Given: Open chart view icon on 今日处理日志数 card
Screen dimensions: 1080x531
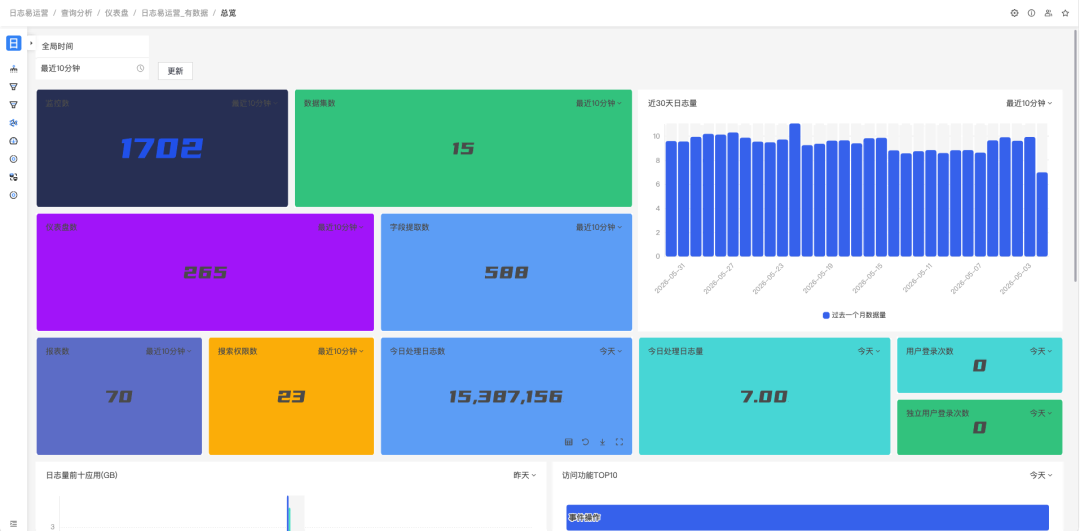Looking at the screenshot, I should pos(568,442).
